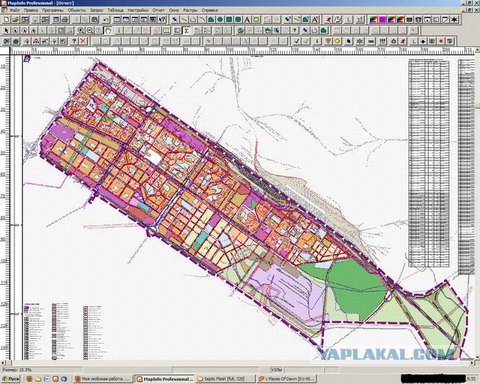The width and height of the screenshot is (480, 384).
Task: Select the Polygon drawing tool
Action: (x=211, y=20)
